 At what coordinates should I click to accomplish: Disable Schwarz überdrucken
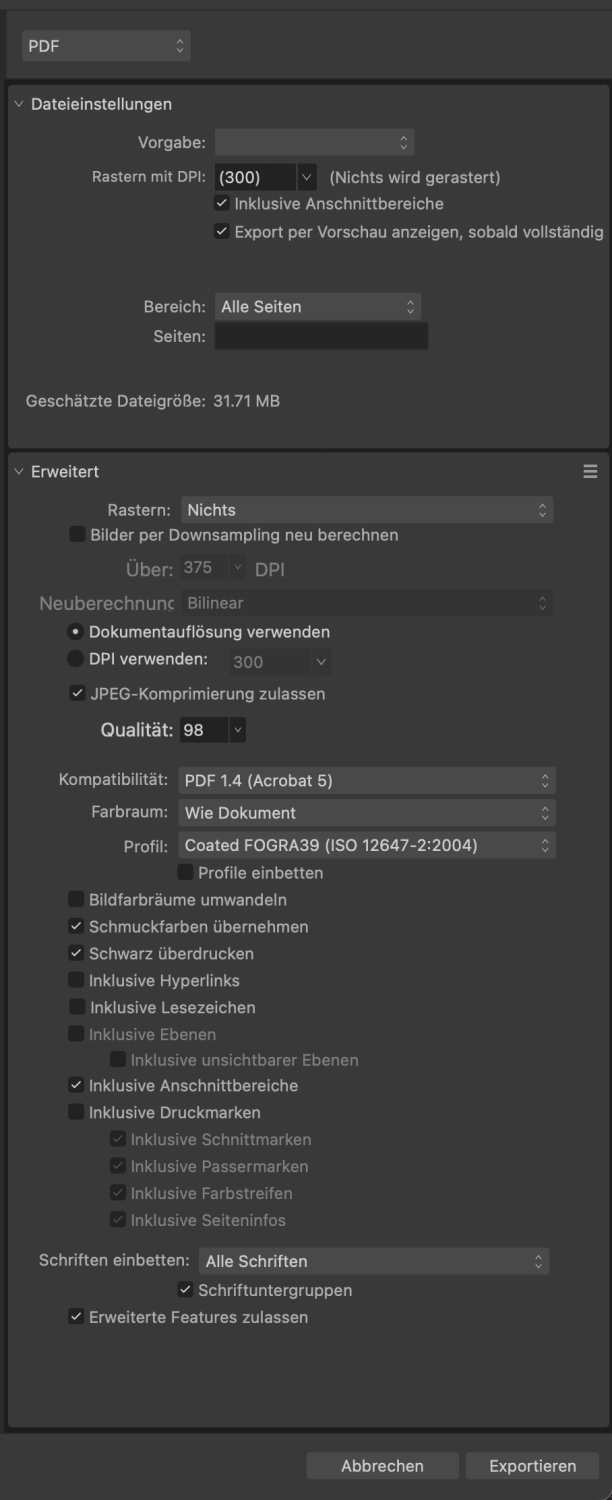(75, 953)
